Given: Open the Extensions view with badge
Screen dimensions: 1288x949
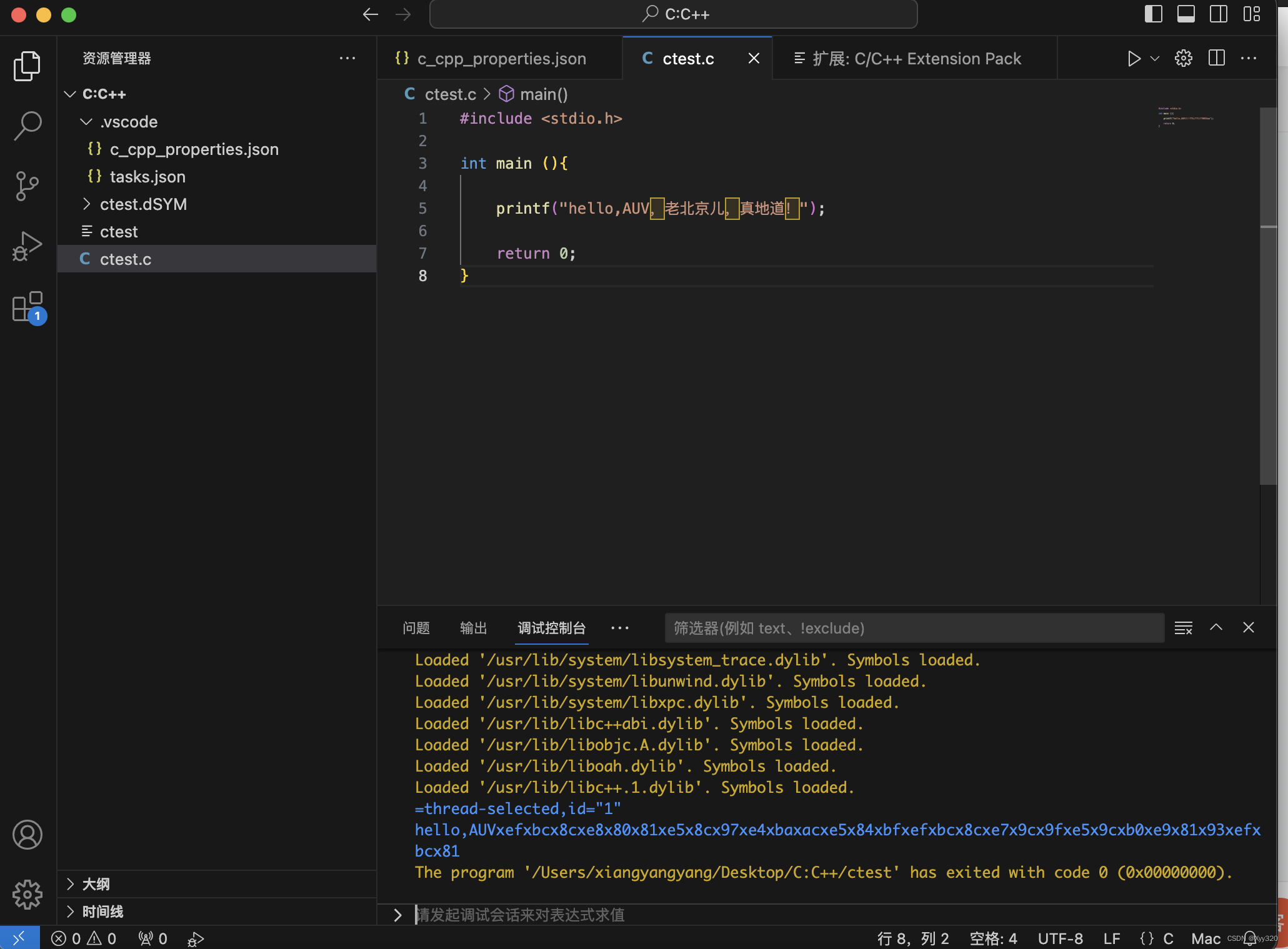Looking at the screenshot, I should [27, 307].
